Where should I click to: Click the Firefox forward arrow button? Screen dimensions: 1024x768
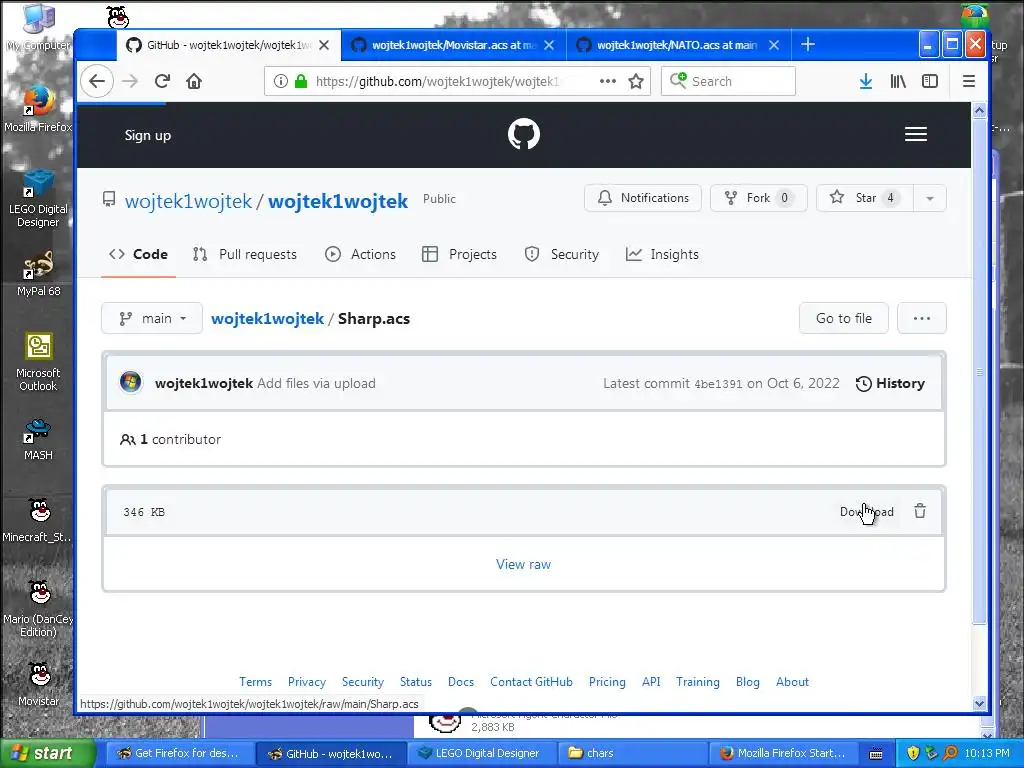click(x=130, y=82)
